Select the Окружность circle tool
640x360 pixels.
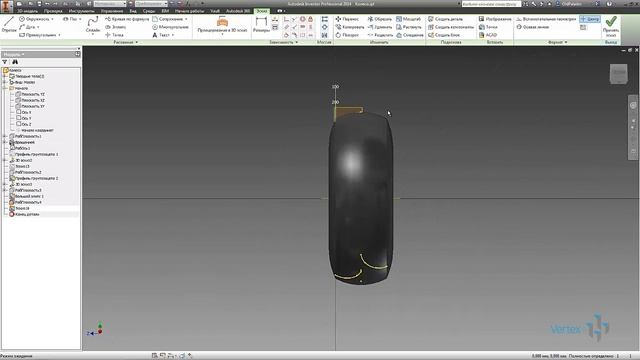click(x=33, y=19)
